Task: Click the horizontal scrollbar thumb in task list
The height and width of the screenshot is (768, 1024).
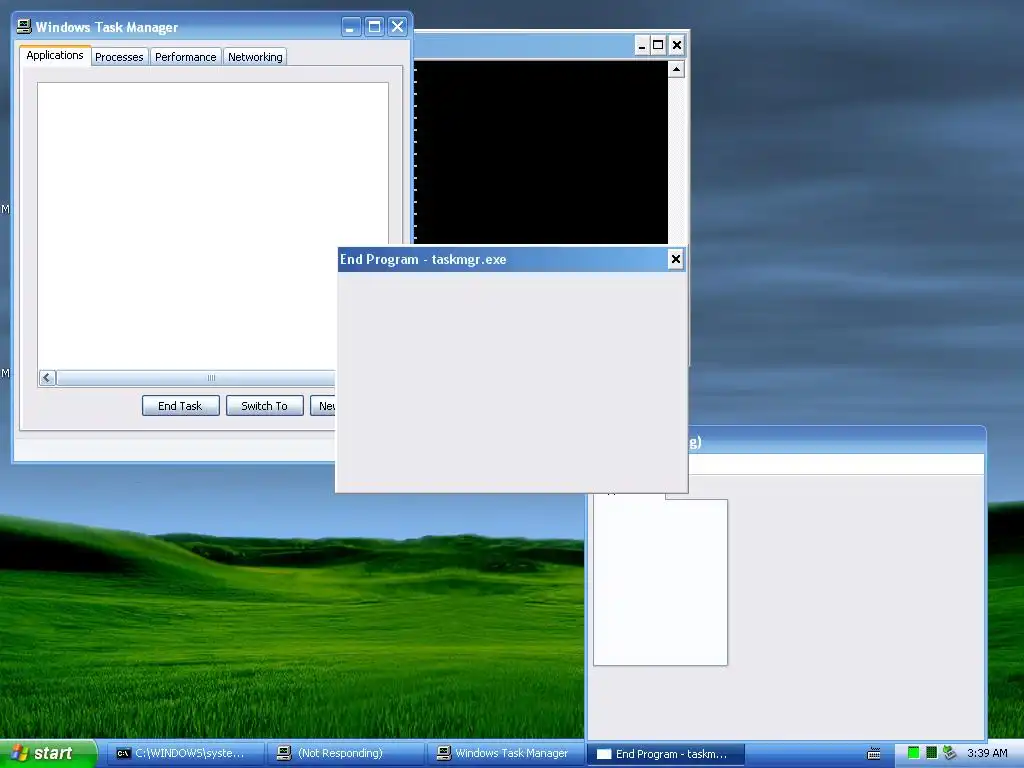Action: coord(196,378)
